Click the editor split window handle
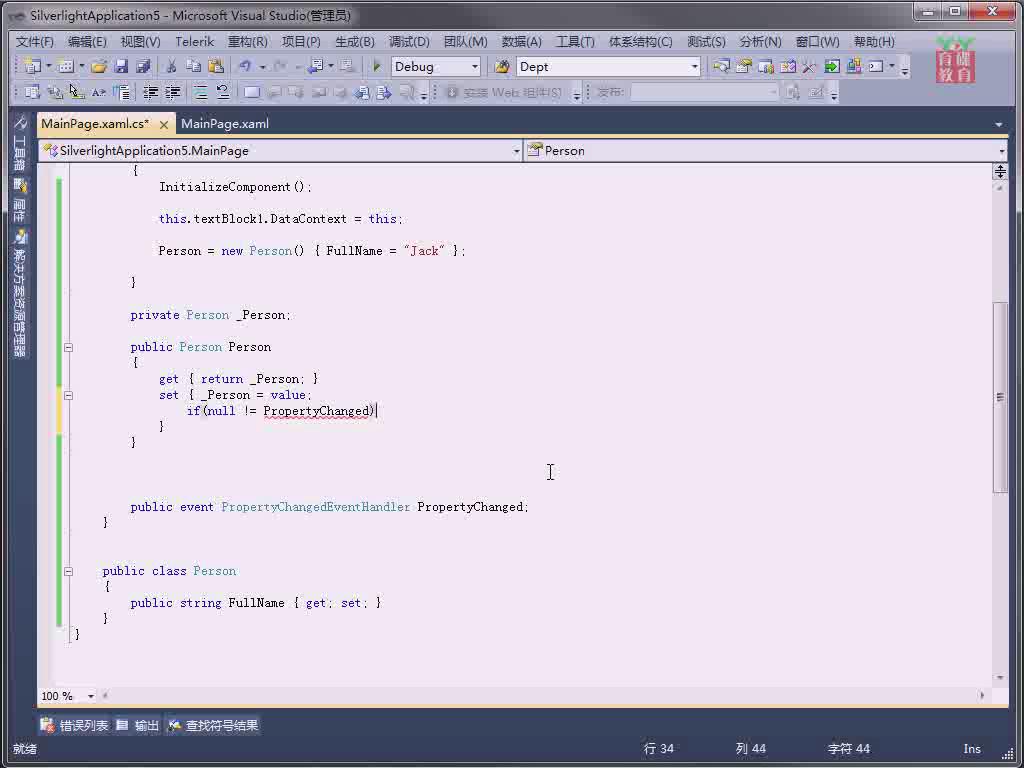Image resolution: width=1024 pixels, height=768 pixels. 1000,171
